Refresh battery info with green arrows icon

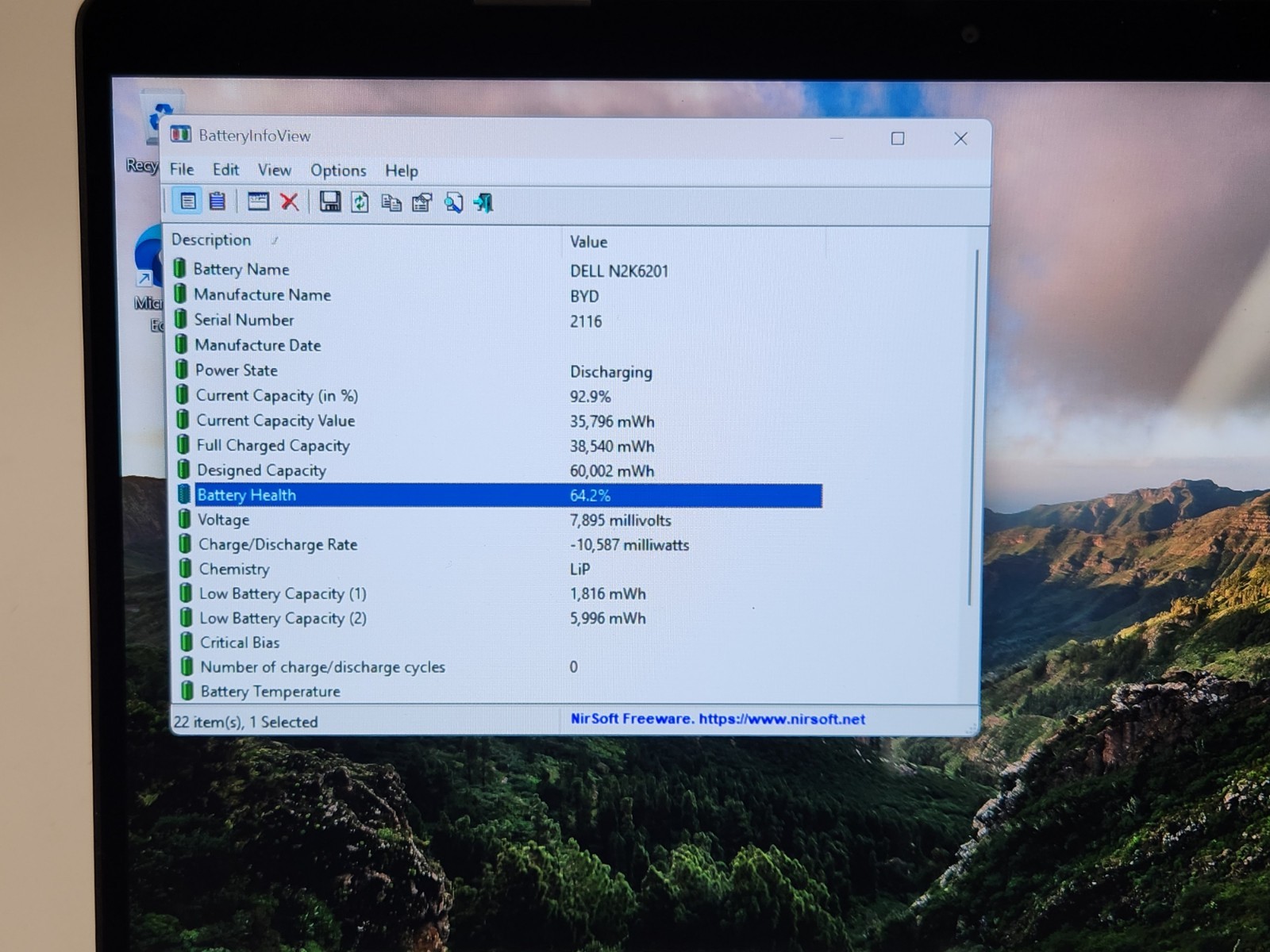[360, 202]
